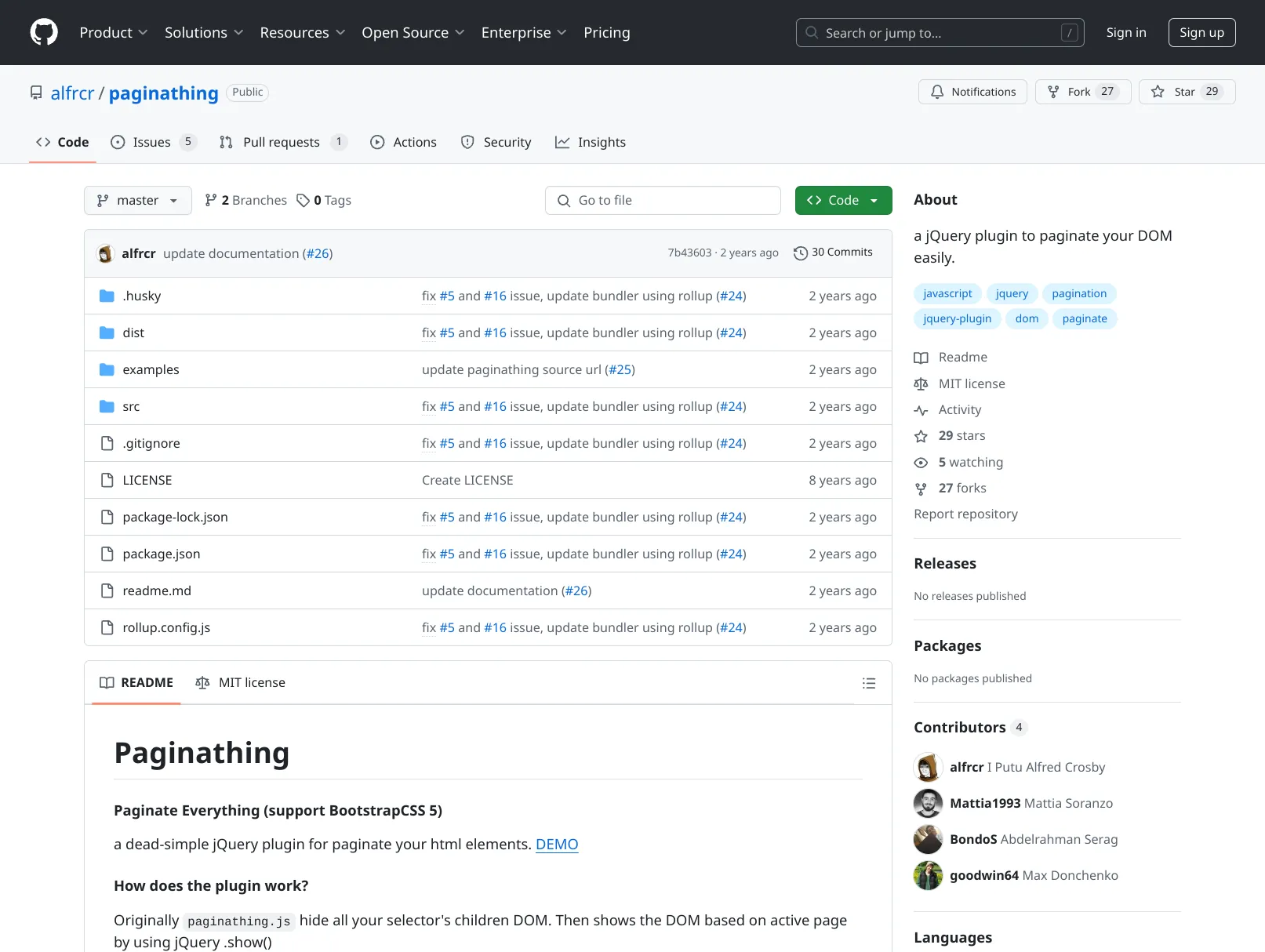Click the GitHub logo icon
Viewport: 1265px width, 952px height.
[44, 32]
